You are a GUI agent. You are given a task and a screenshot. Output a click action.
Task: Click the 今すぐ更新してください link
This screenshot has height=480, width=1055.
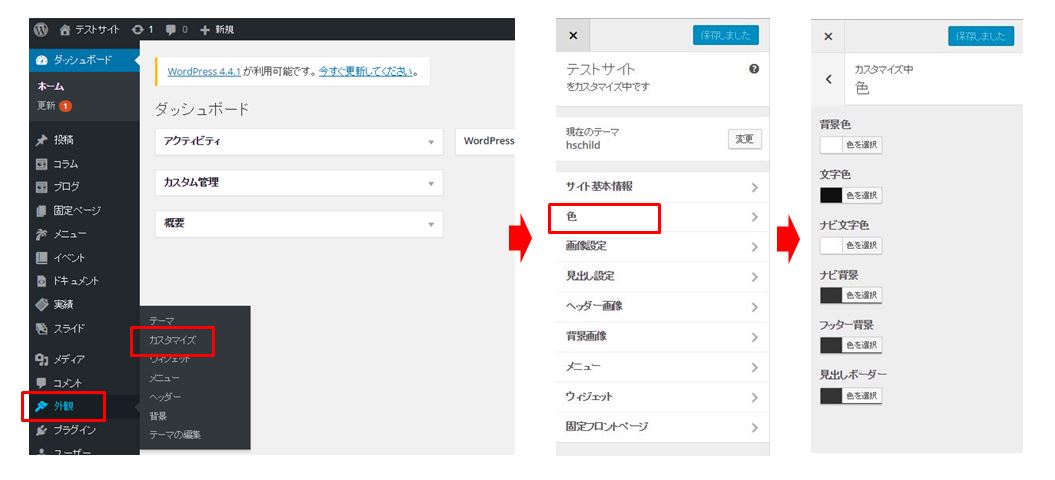pyautogui.click(x=366, y=71)
